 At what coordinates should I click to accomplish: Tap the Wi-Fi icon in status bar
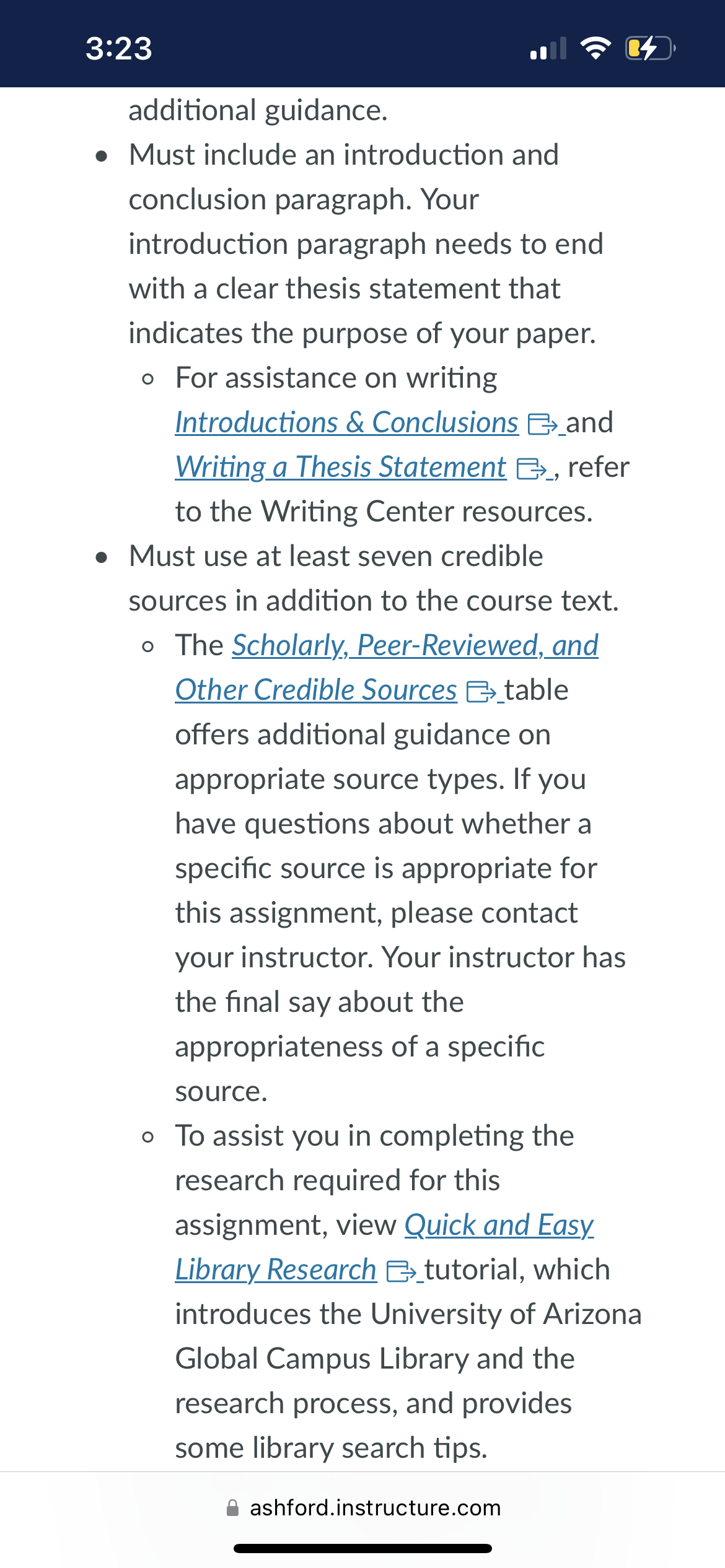pos(595,48)
